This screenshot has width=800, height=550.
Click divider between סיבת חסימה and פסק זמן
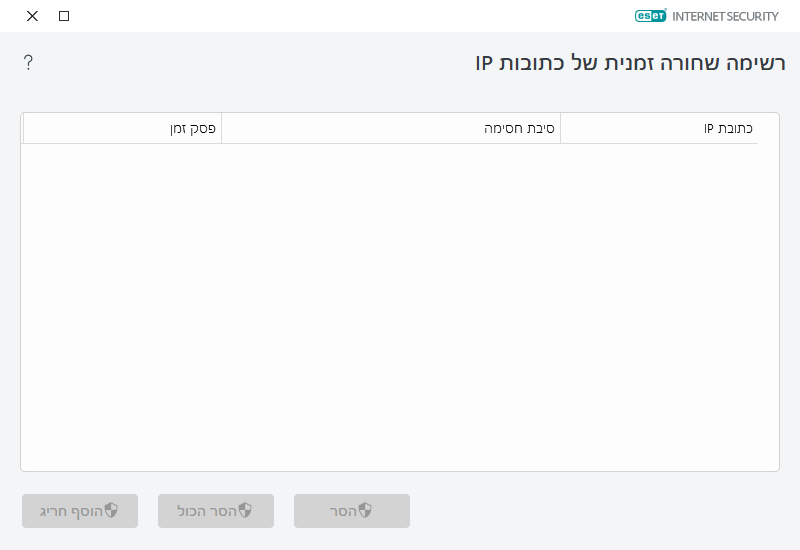(x=221, y=129)
